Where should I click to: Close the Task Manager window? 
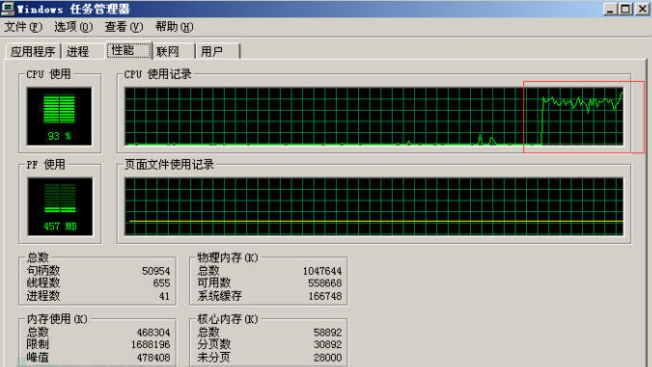[x=642, y=9]
